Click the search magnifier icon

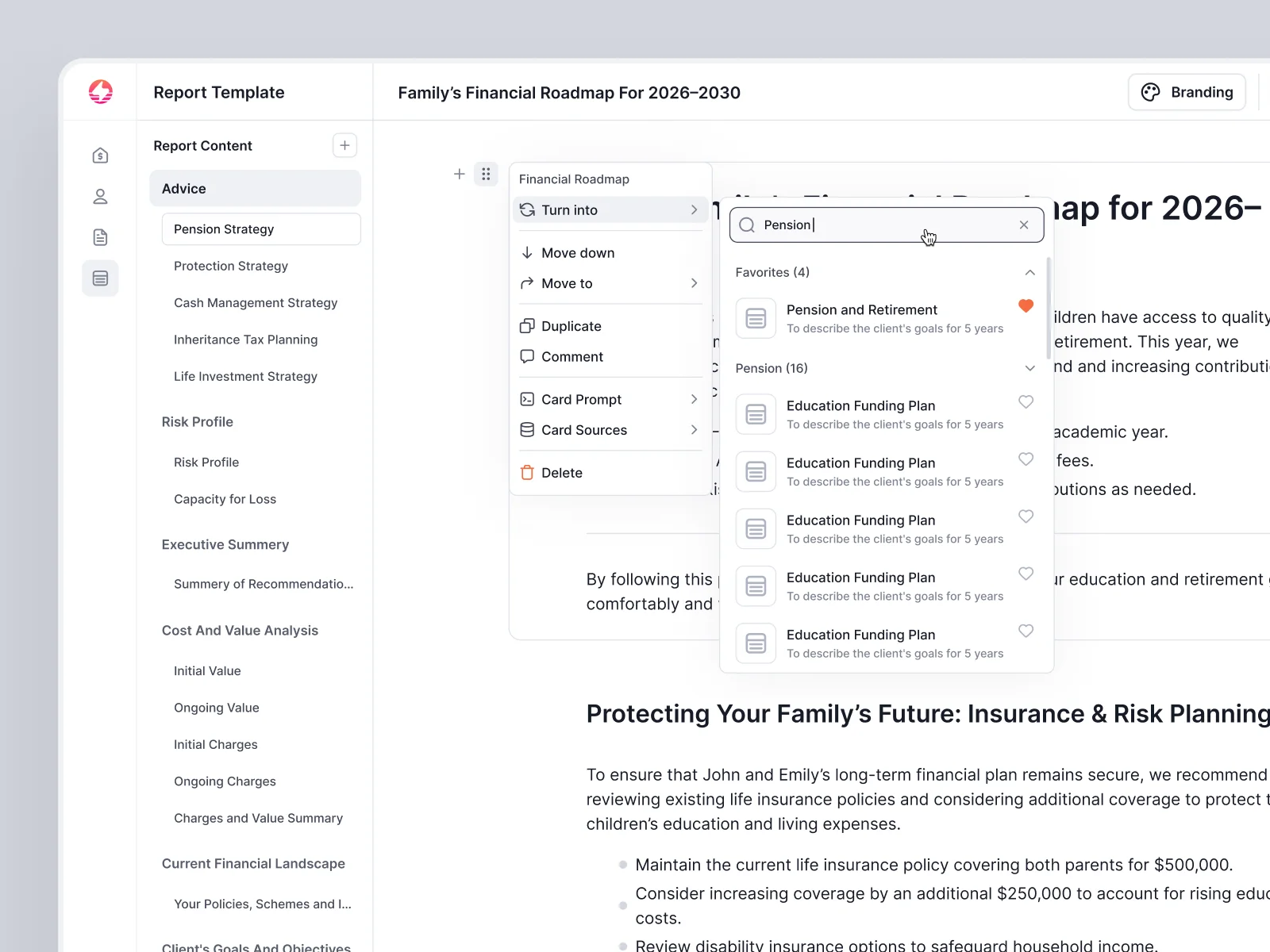point(747,225)
